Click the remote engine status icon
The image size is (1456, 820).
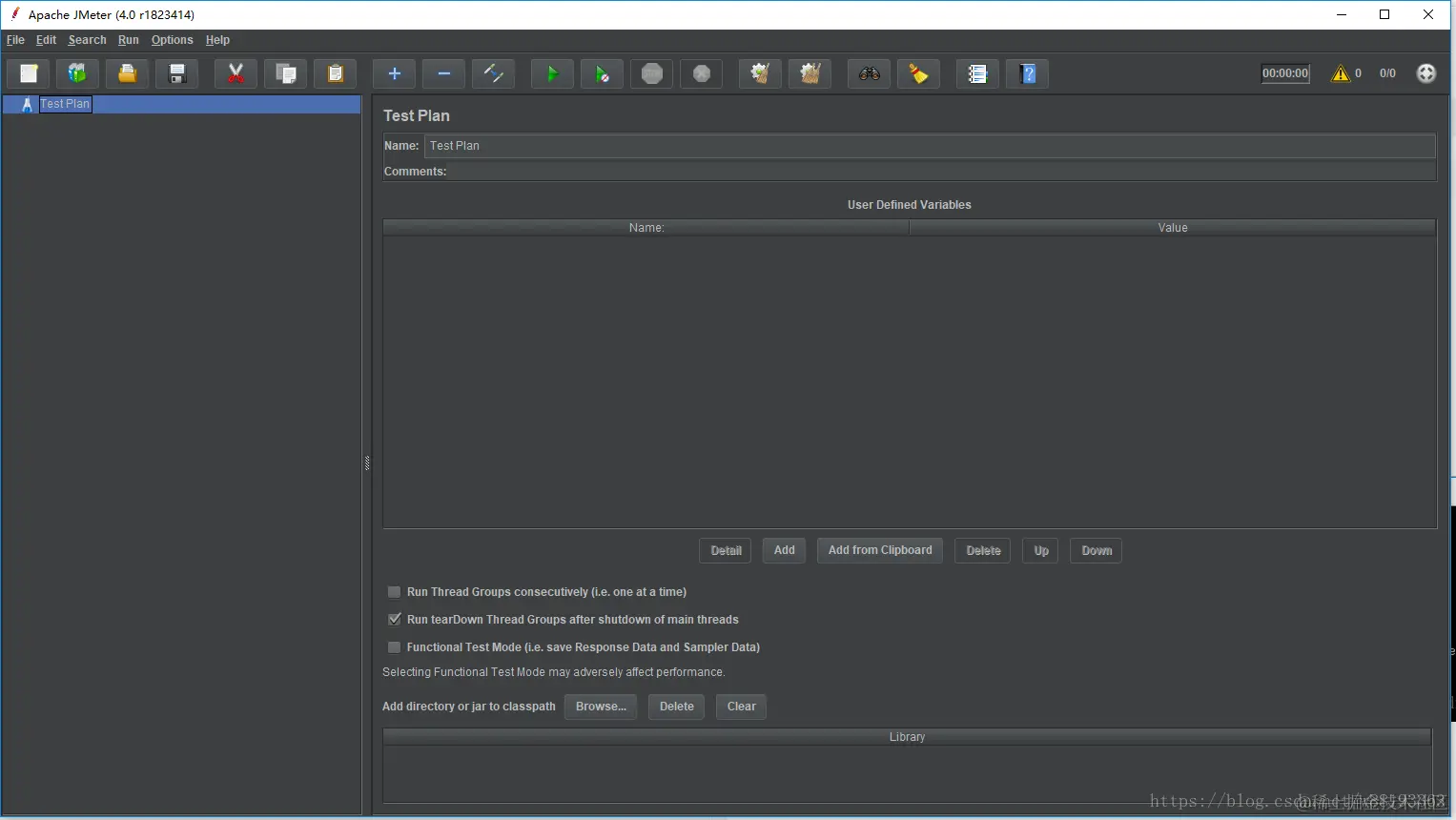(1425, 73)
